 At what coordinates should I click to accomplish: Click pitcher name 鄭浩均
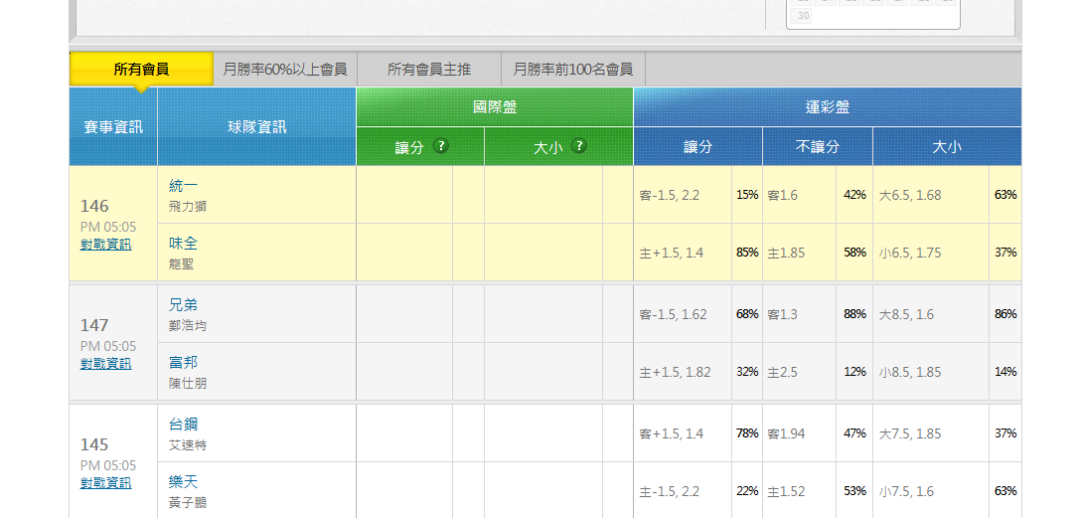pyautogui.click(x=187, y=326)
